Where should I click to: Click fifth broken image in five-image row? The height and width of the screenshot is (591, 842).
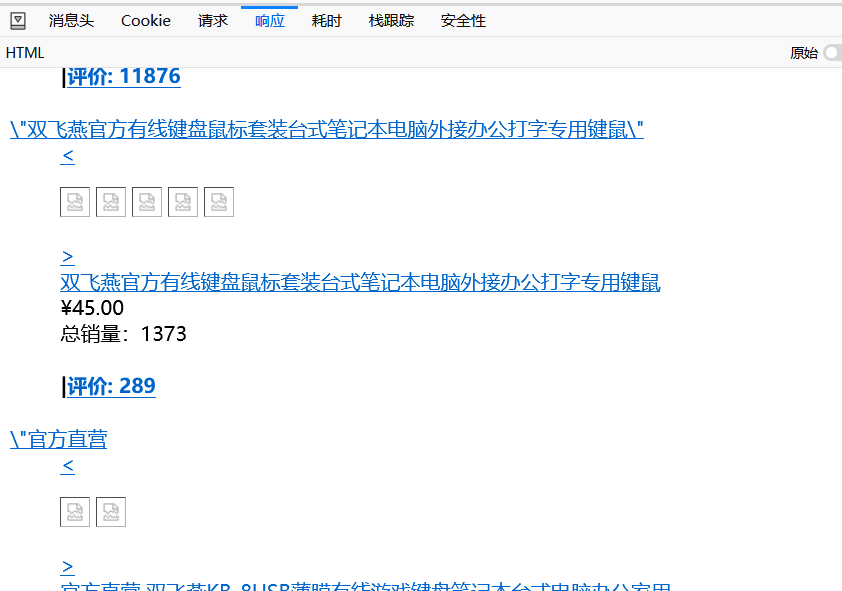coord(219,202)
